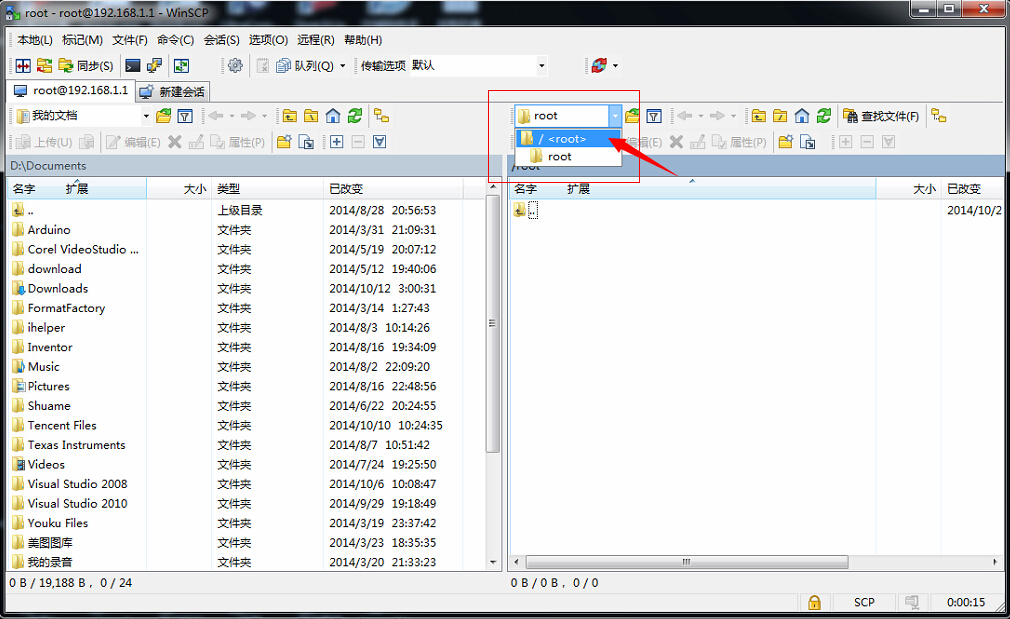Expand the globe session icon dropdown arrow
Image resolution: width=1010 pixels, height=619 pixels.
click(x=616, y=66)
